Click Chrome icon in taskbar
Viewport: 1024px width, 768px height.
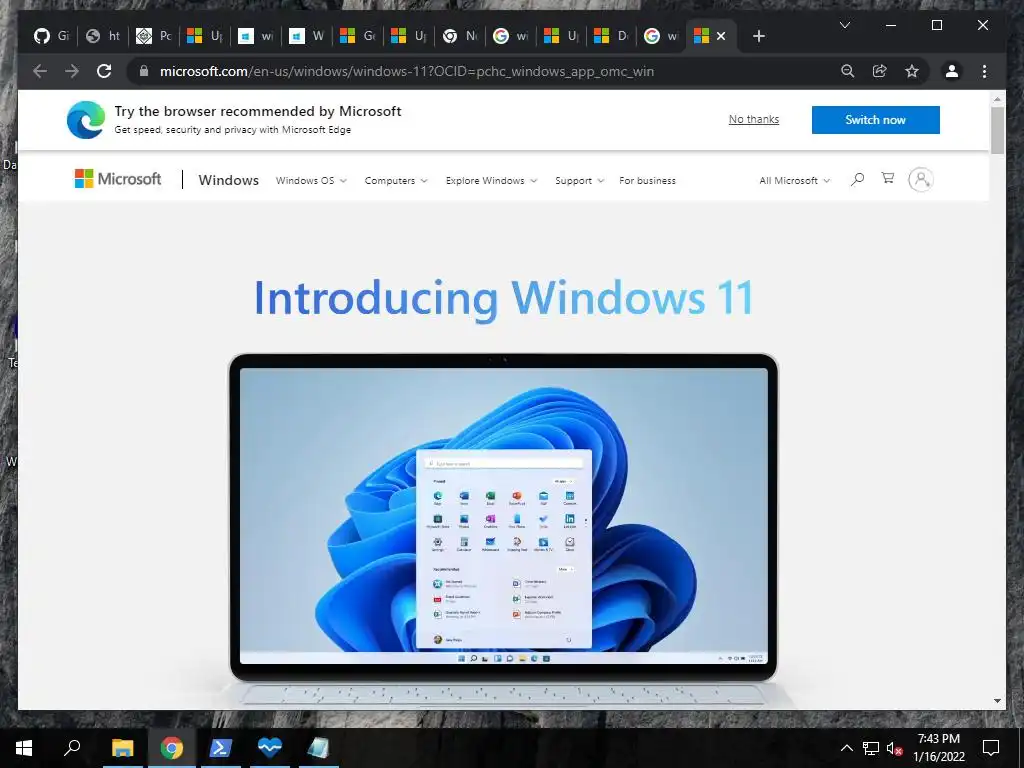[x=172, y=748]
